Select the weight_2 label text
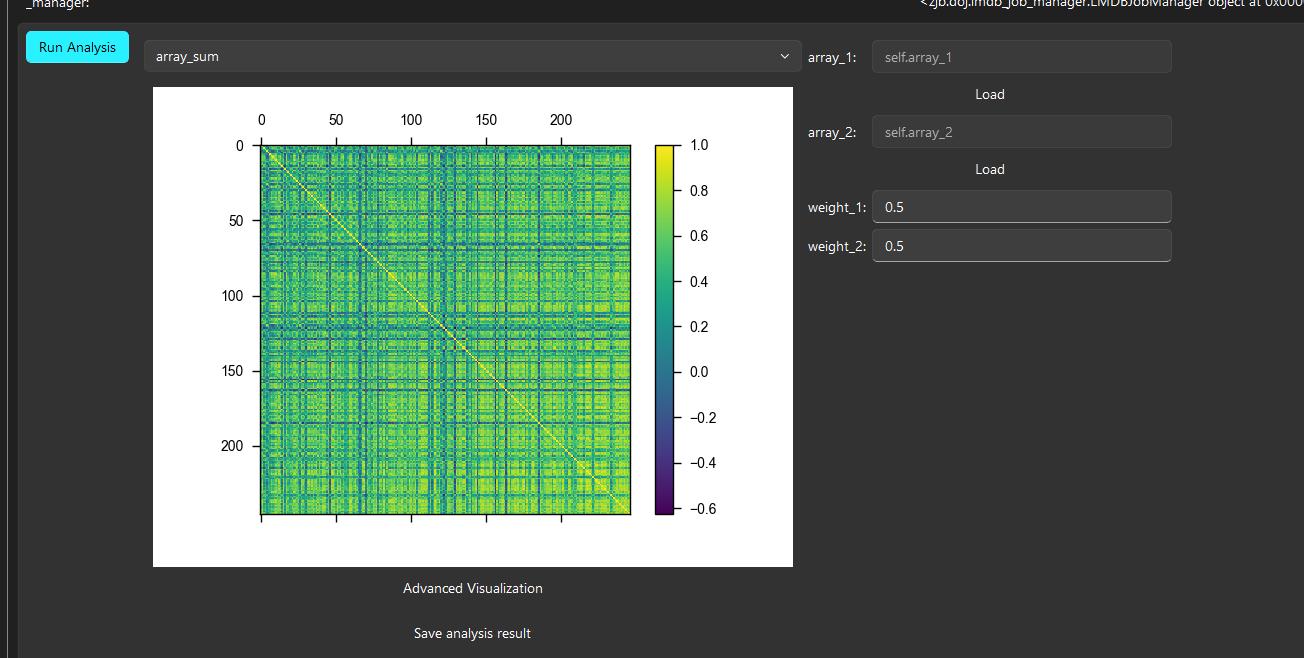 837,246
